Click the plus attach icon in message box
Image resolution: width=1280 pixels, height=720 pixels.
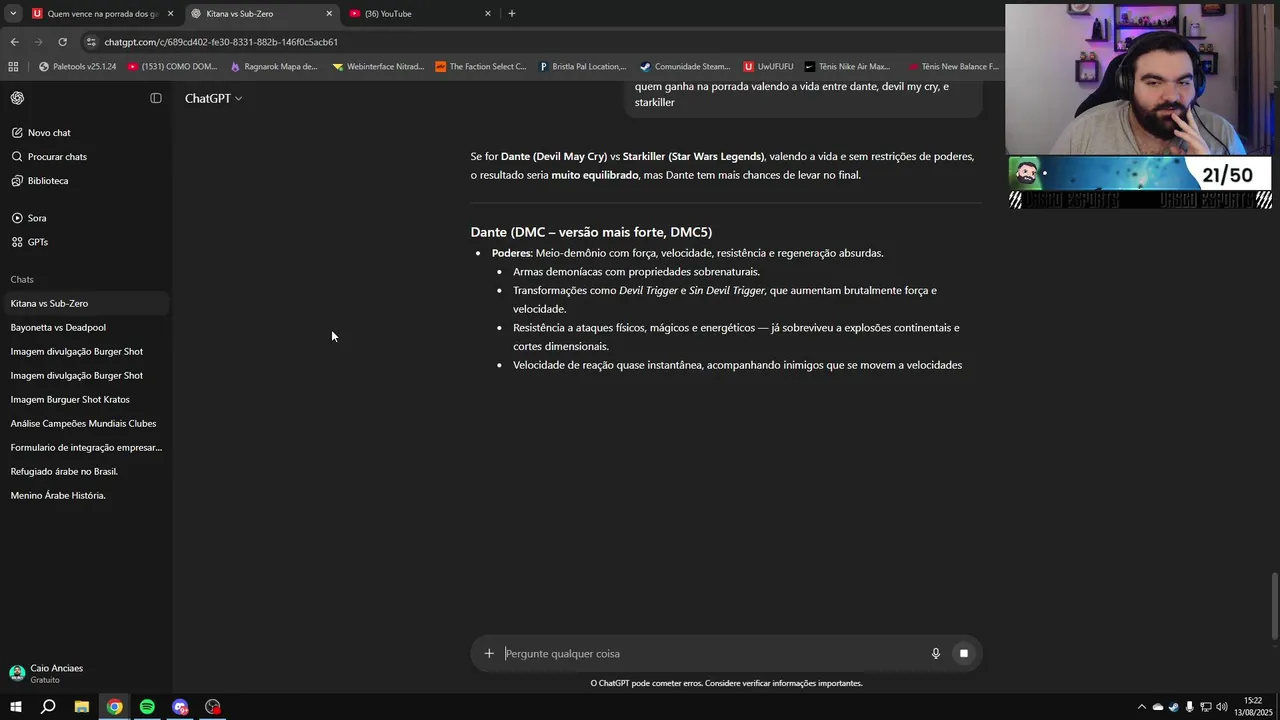(489, 653)
